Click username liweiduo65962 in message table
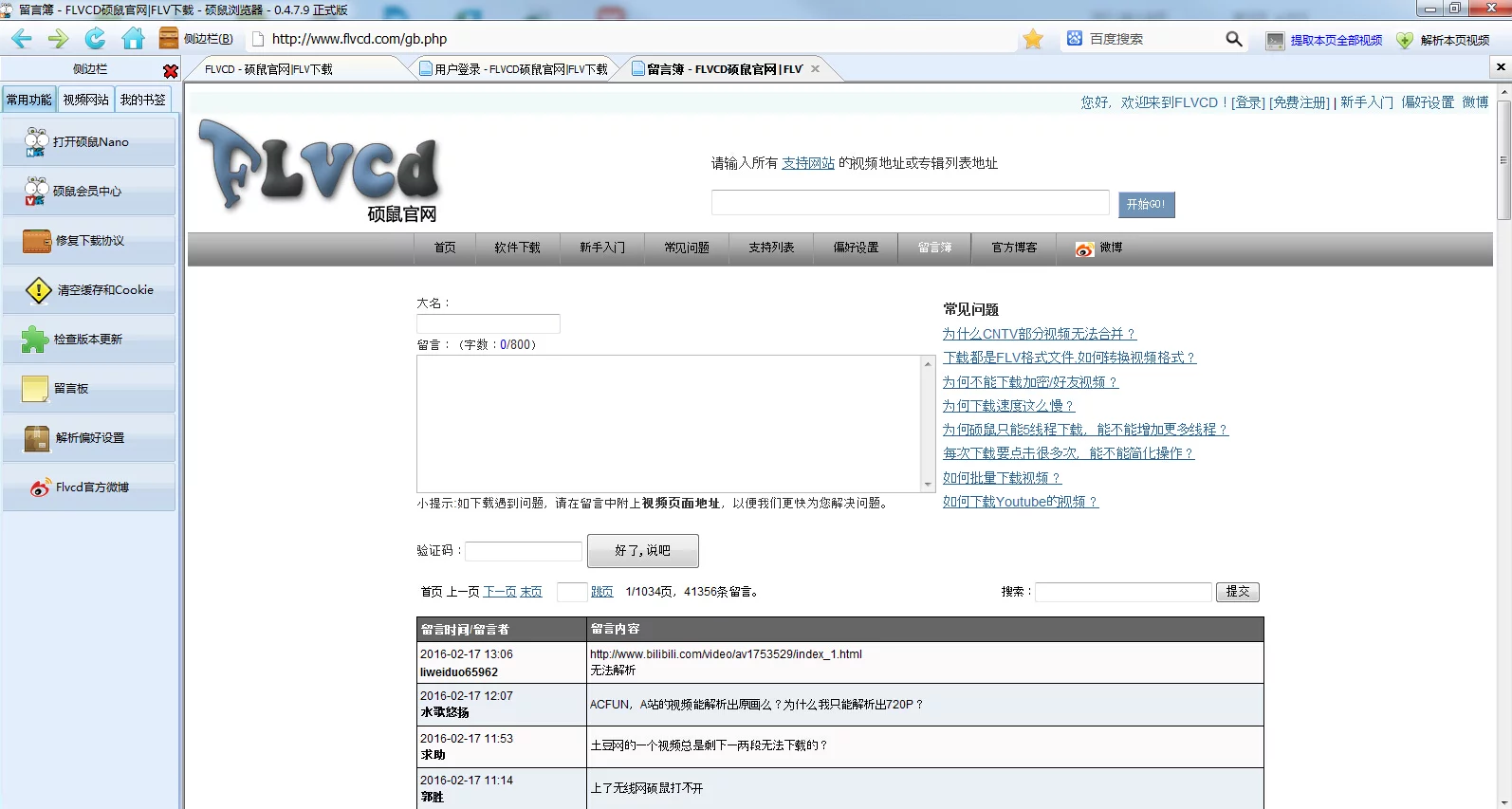Screen dimensions: 1512x809 (459, 672)
